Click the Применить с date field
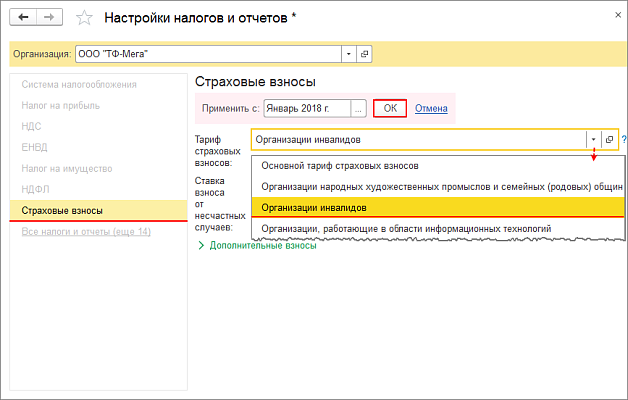This screenshot has height=400, width=628. tap(305, 108)
